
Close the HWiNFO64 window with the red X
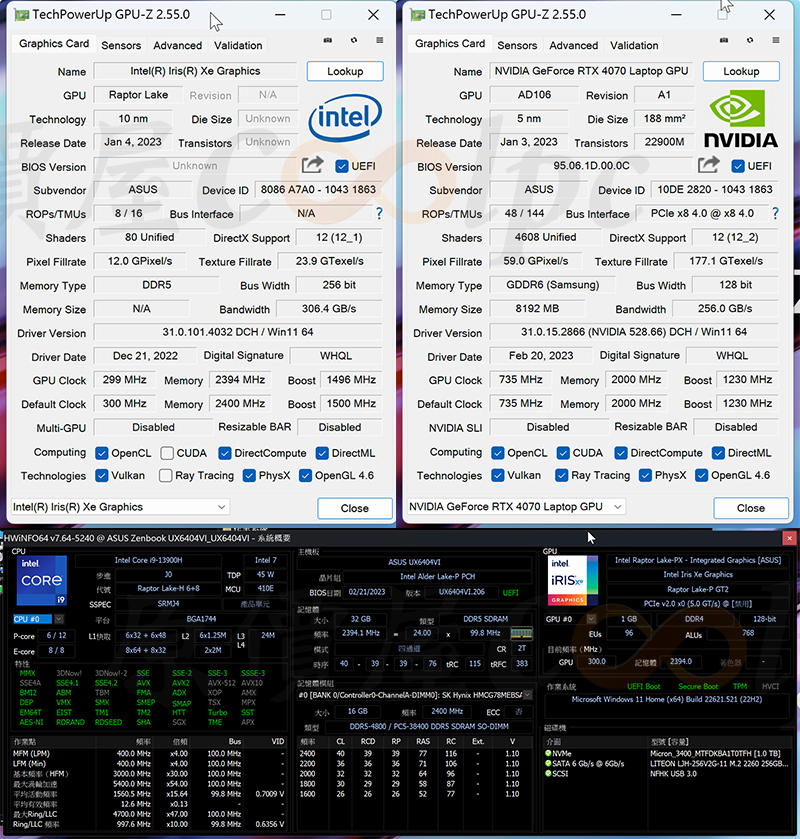point(789,538)
